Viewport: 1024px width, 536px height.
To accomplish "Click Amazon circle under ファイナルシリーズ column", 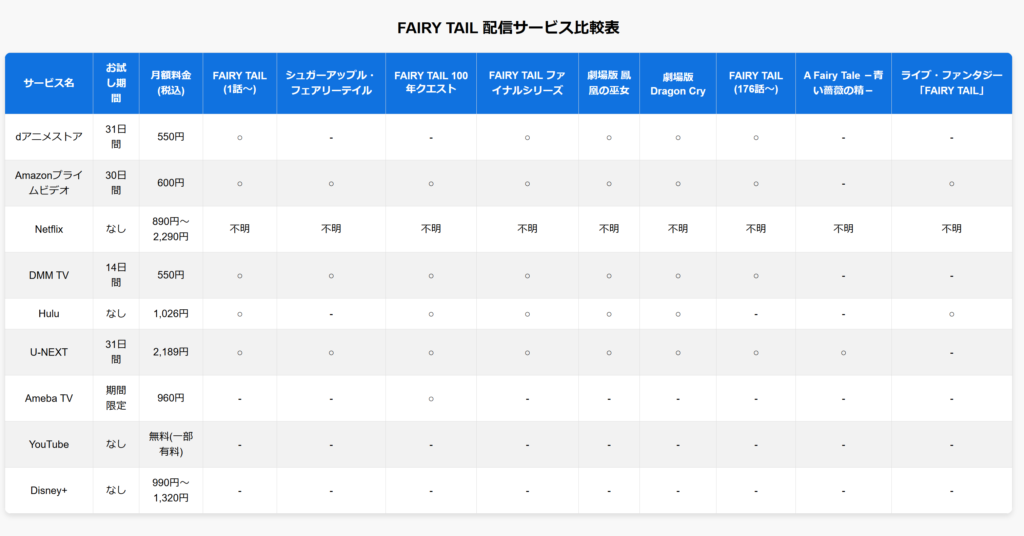I will pos(527,184).
